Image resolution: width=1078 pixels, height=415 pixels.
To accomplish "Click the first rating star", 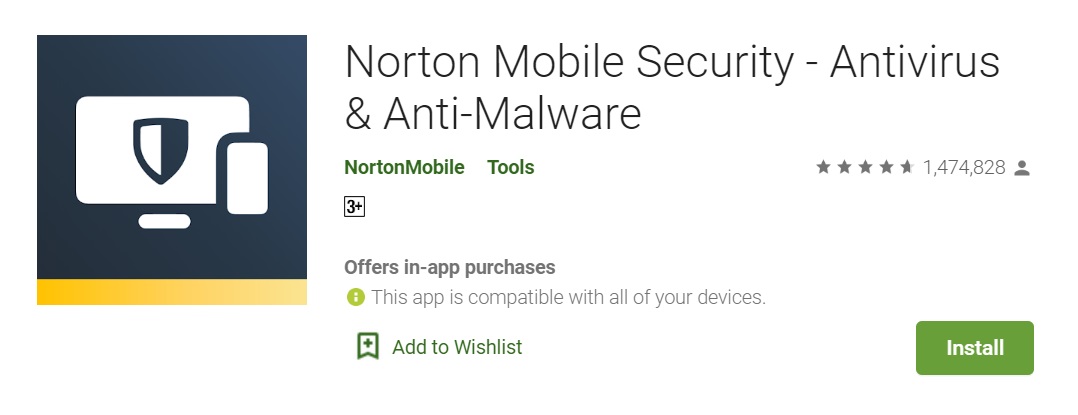I will pos(823,168).
